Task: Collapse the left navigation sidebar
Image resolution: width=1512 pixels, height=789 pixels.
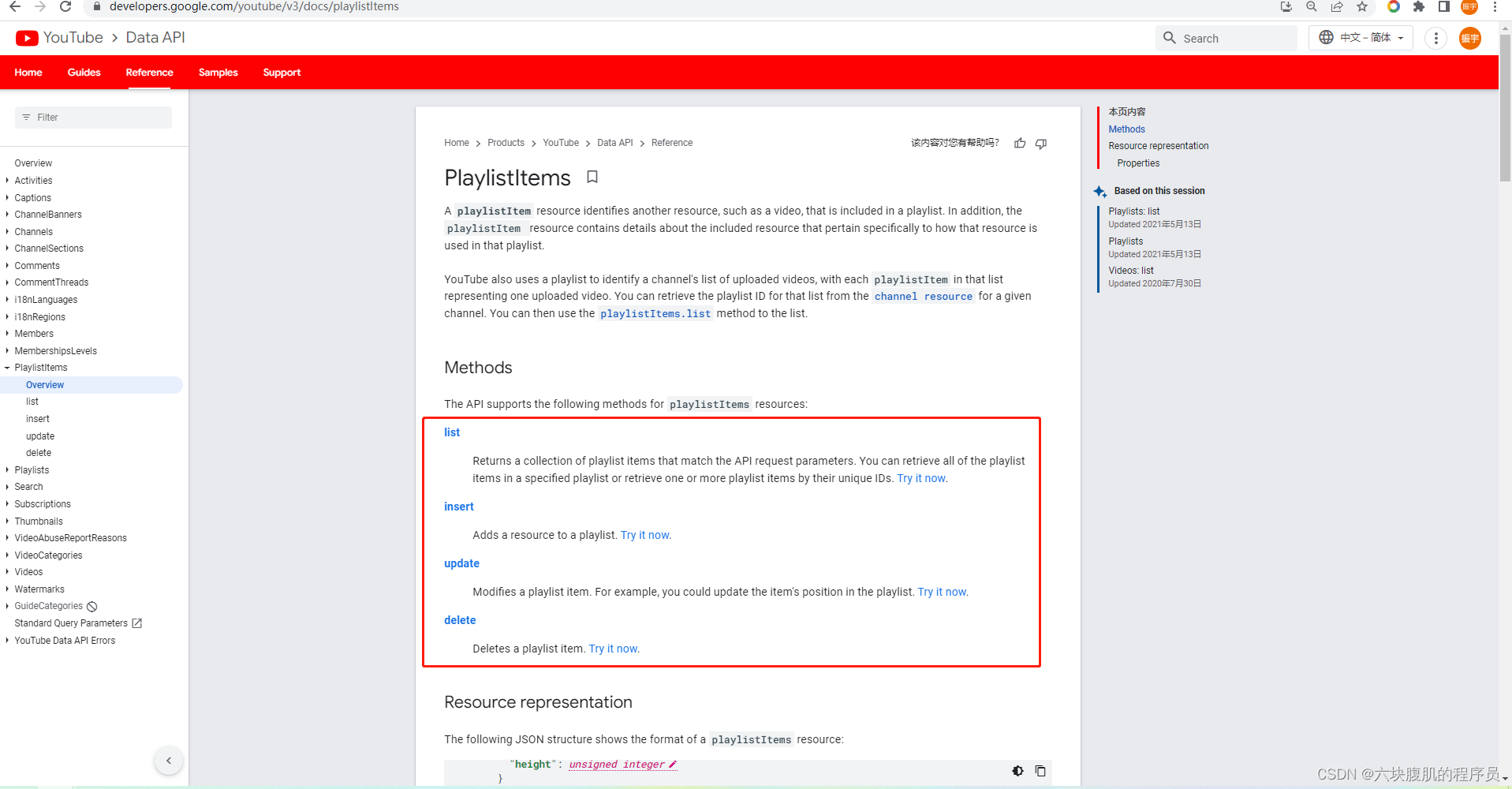Action: 169,761
